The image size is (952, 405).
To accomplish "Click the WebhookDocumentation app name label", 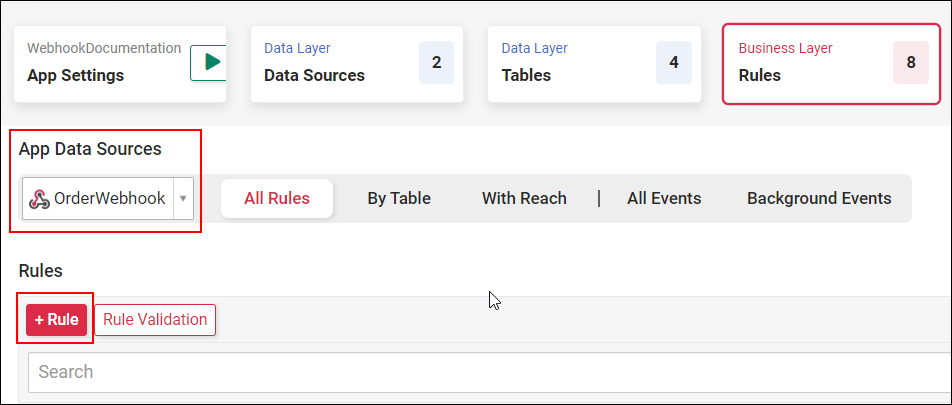I will coord(104,48).
